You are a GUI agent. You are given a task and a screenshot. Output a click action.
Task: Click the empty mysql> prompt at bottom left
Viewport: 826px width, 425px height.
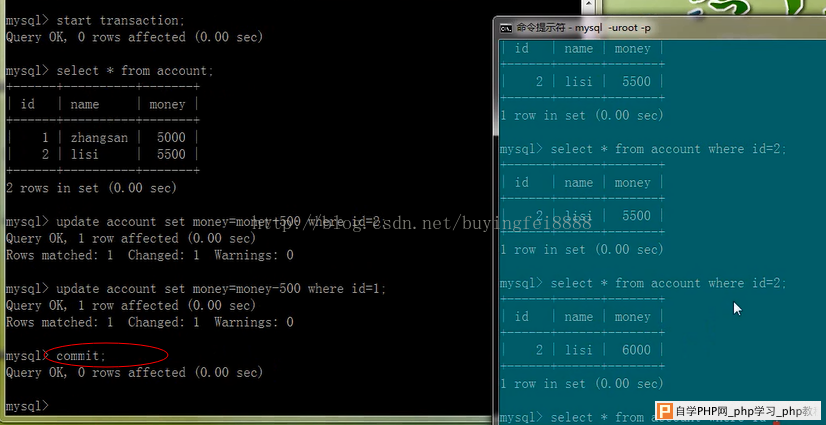(x=27, y=406)
